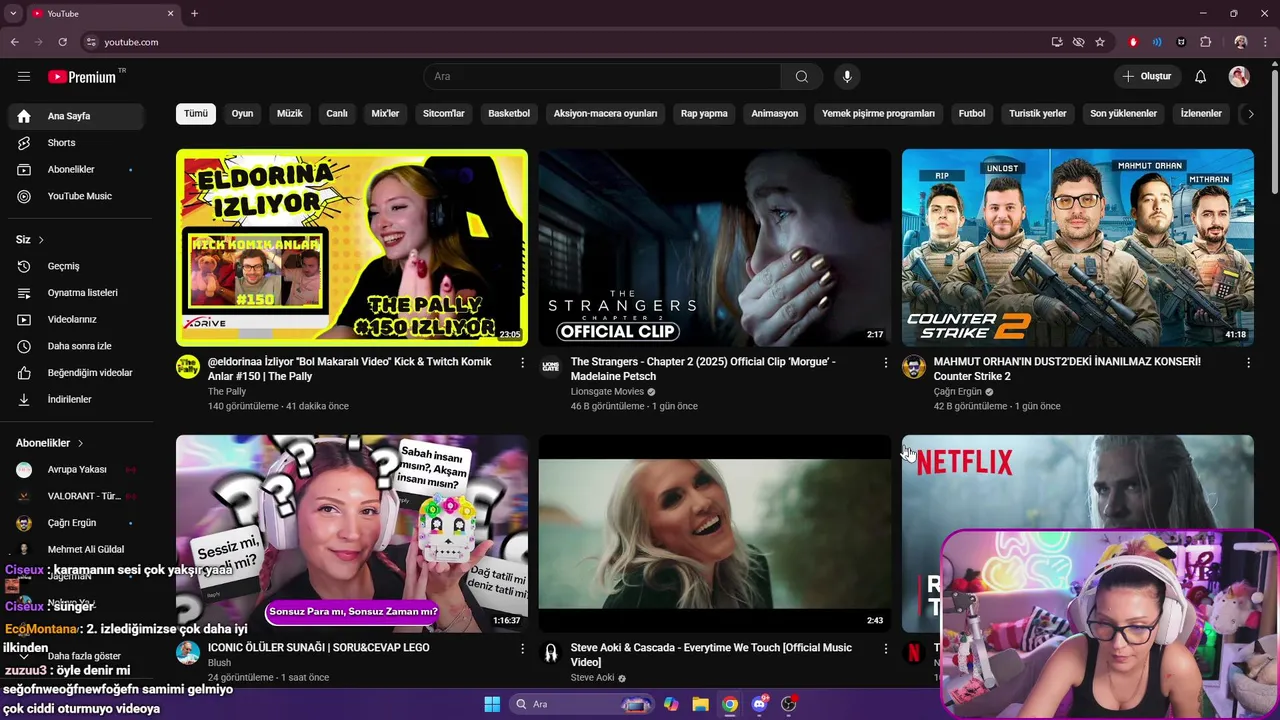Open MAHMUT ORHAN'IN DUST2 video title
This screenshot has width=1280, height=720.
1067,369
